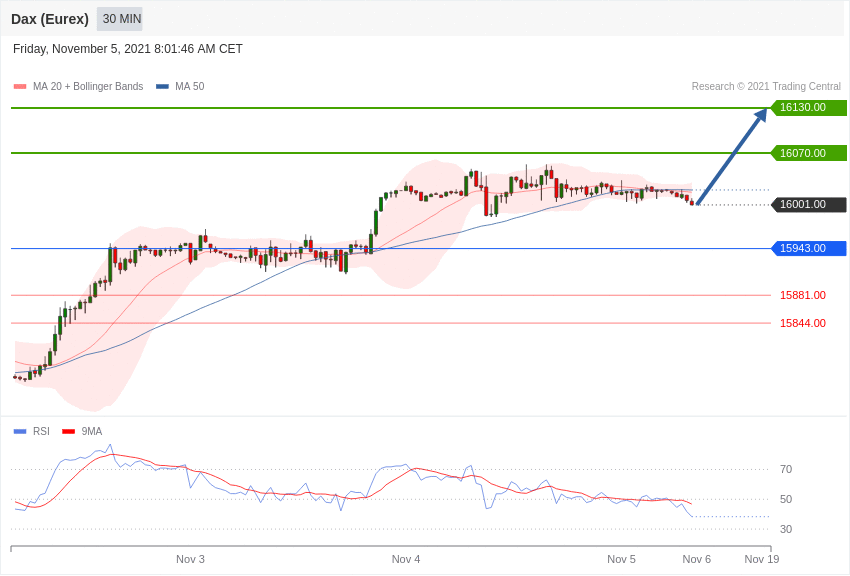Click the '9MA' legend label
The image size is (850, 576).
pos(92,431)
